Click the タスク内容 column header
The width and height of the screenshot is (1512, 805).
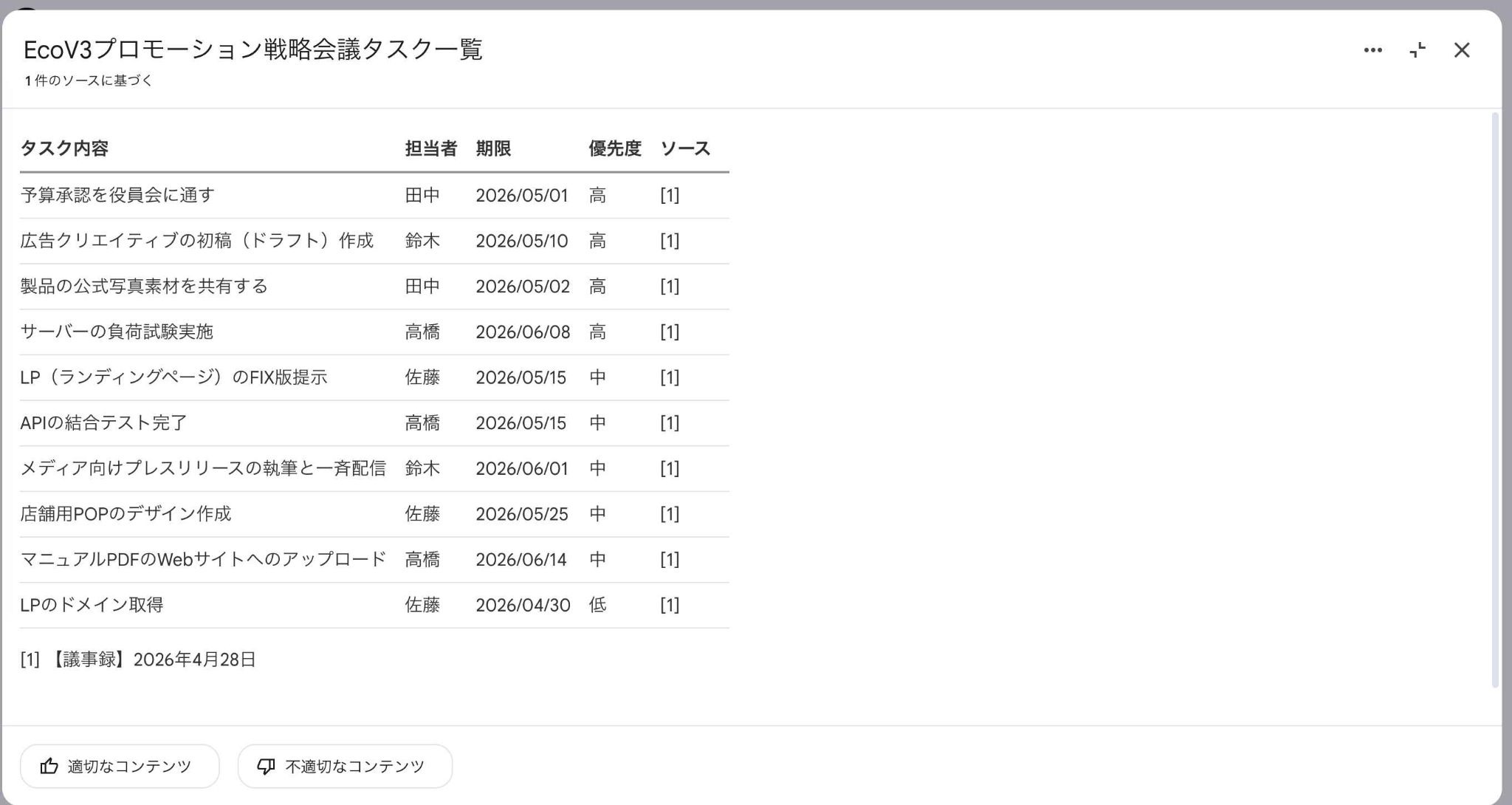tap(64, 148)
